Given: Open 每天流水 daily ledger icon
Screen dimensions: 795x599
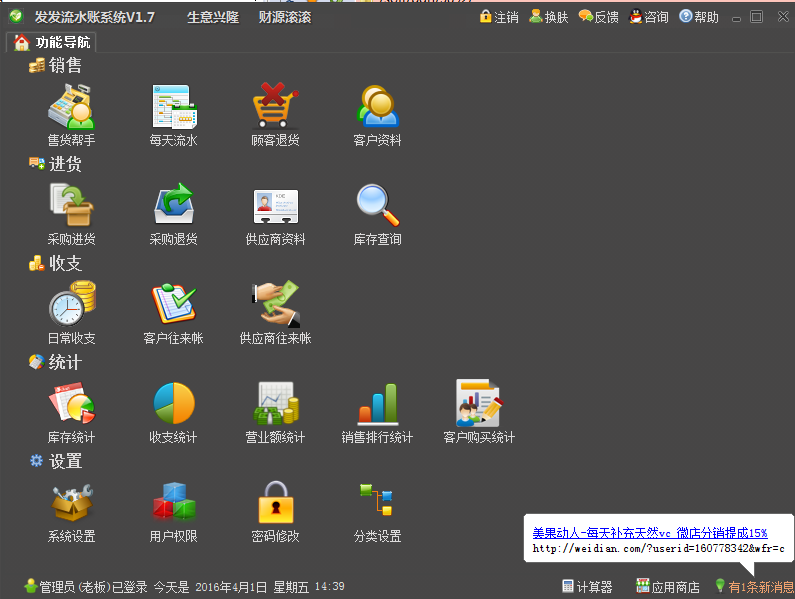Looking at the screenshot, I should [x=174, y=106].
